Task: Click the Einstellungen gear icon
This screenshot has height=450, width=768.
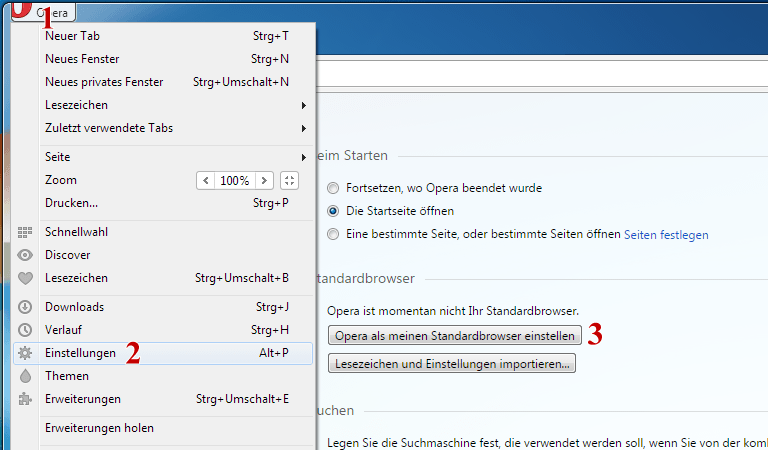Action: [25, 353]
